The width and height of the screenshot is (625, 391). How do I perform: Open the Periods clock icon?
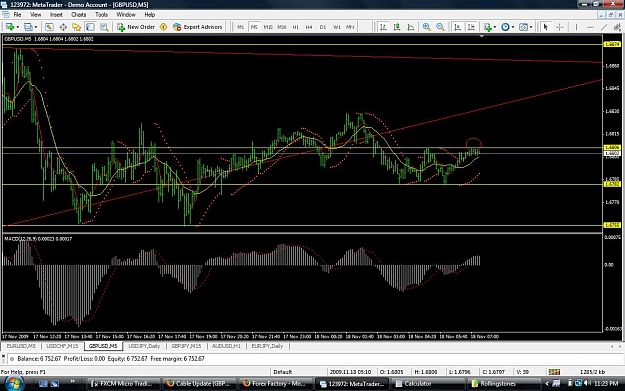pyautogui.click(x=505, y=27)
